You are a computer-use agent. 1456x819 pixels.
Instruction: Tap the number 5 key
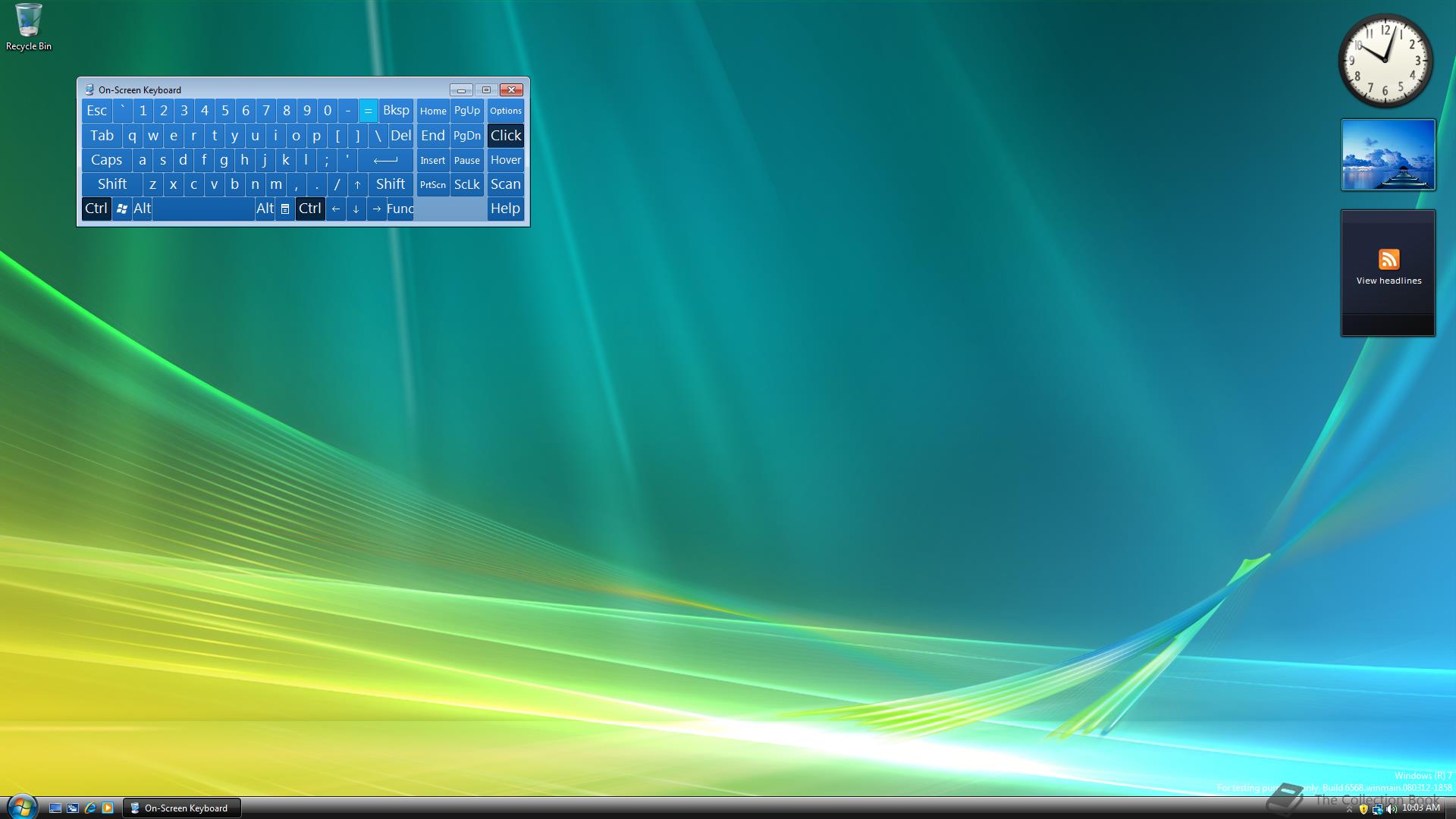[224, 111]
